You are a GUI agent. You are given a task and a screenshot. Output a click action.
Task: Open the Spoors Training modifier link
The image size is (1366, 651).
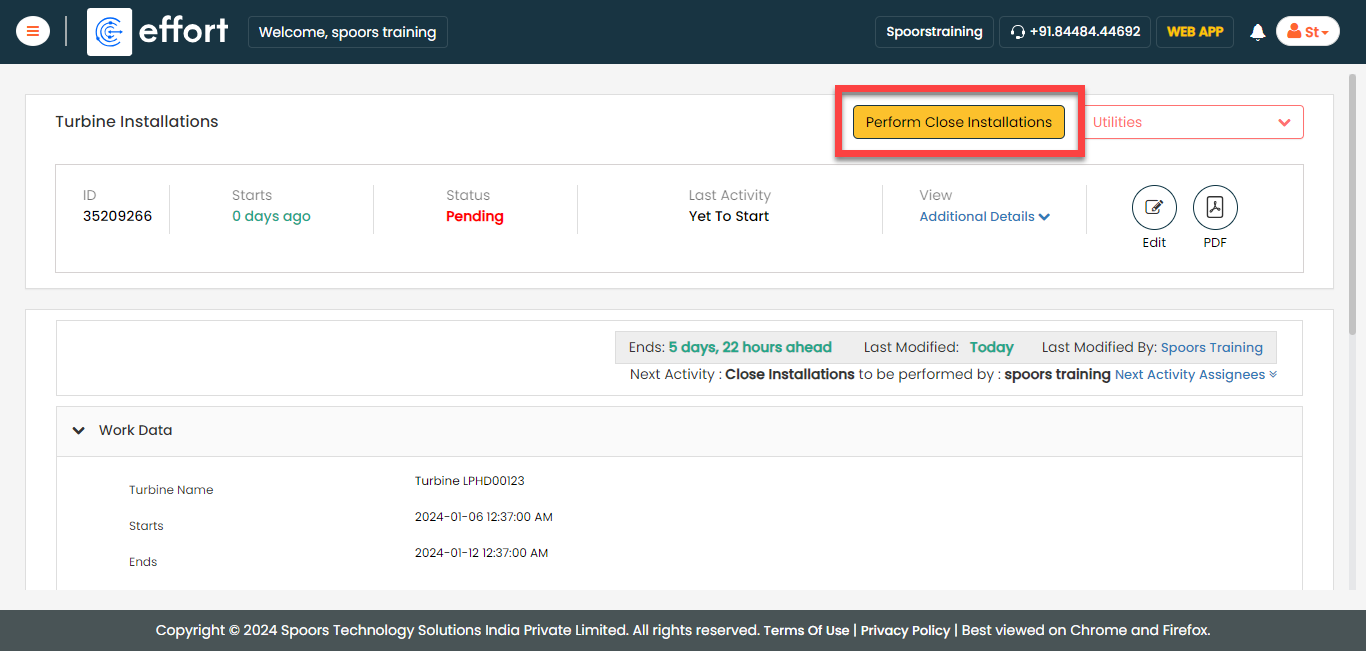point(1211,347)
